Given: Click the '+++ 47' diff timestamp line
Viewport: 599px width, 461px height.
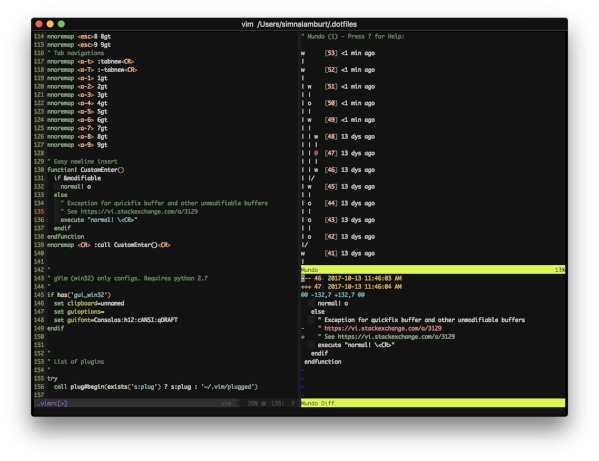Looking at the screenshot, I should (351, 287).
